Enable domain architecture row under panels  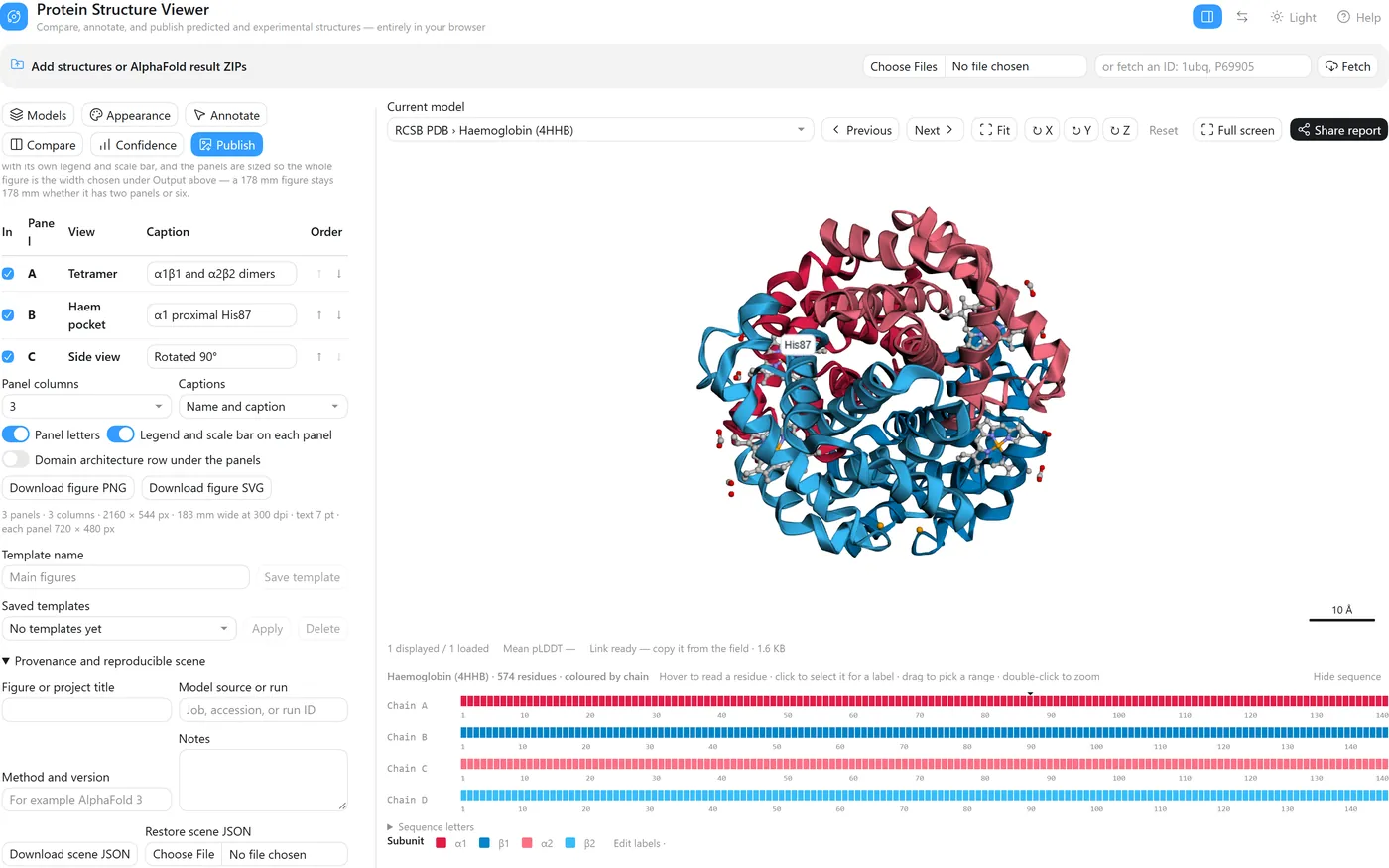[16, 459]
